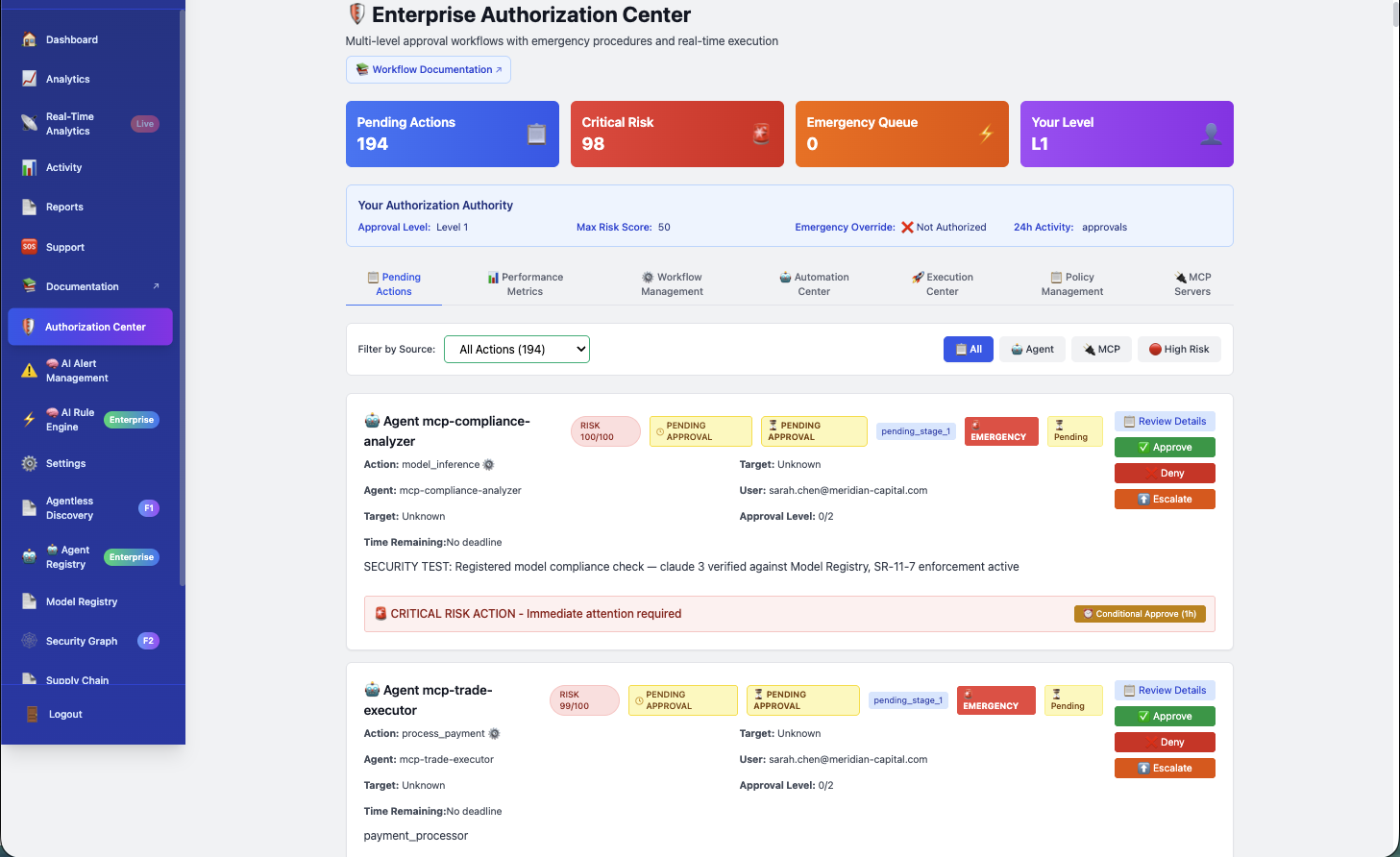Toggle the MCP filter
The width and height of the screenshot is (1400, 857).
1101,349
